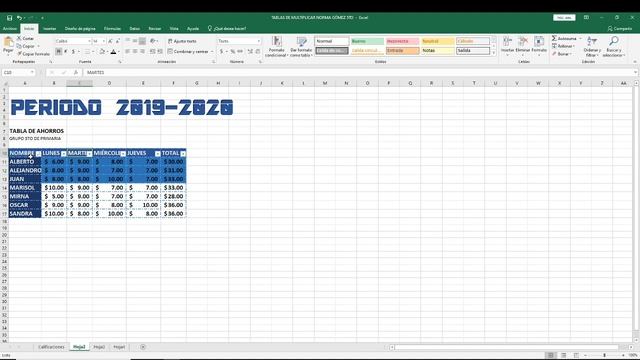The image size is (640, 360).
Task: Apply the Bueno green cell style
Action: tap(367, 41)
